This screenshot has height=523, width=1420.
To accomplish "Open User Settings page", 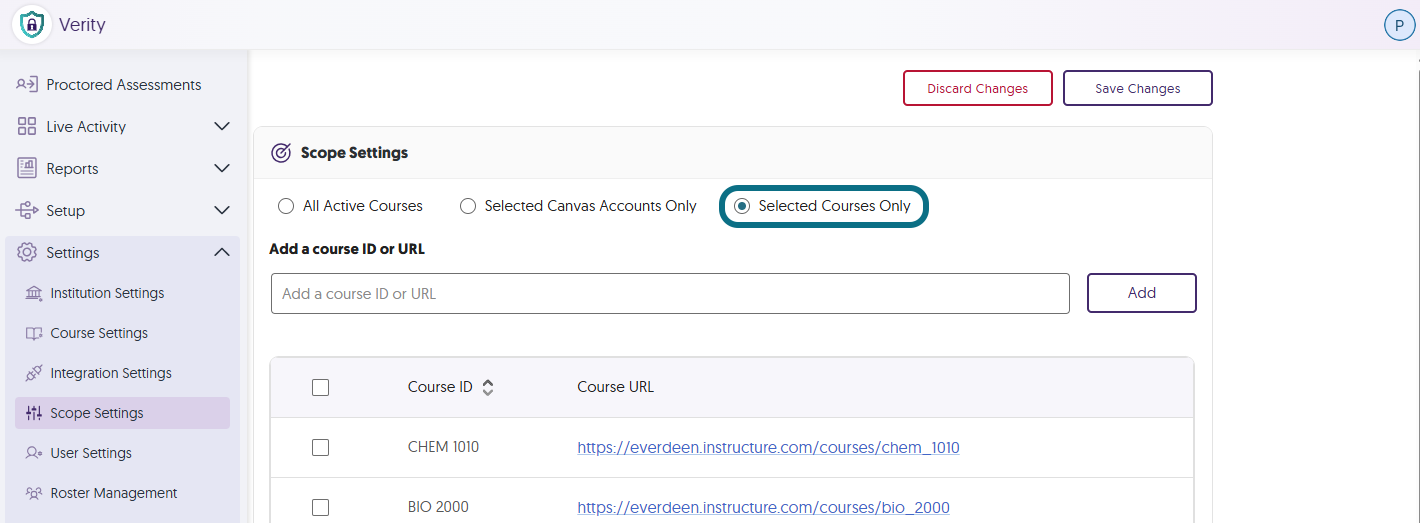I will 91,453.
